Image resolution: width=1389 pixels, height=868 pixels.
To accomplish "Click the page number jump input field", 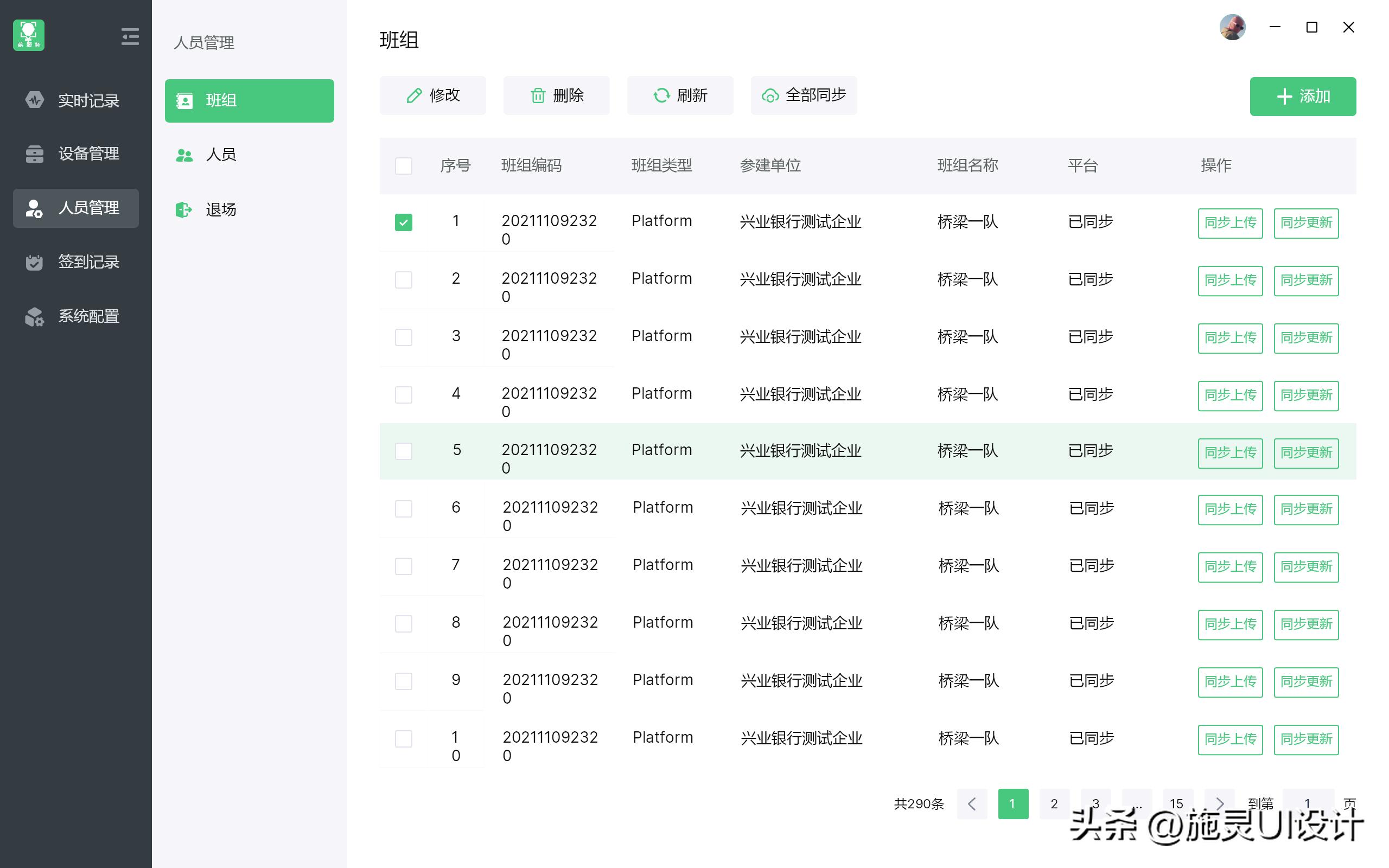I will (1308, 803).
